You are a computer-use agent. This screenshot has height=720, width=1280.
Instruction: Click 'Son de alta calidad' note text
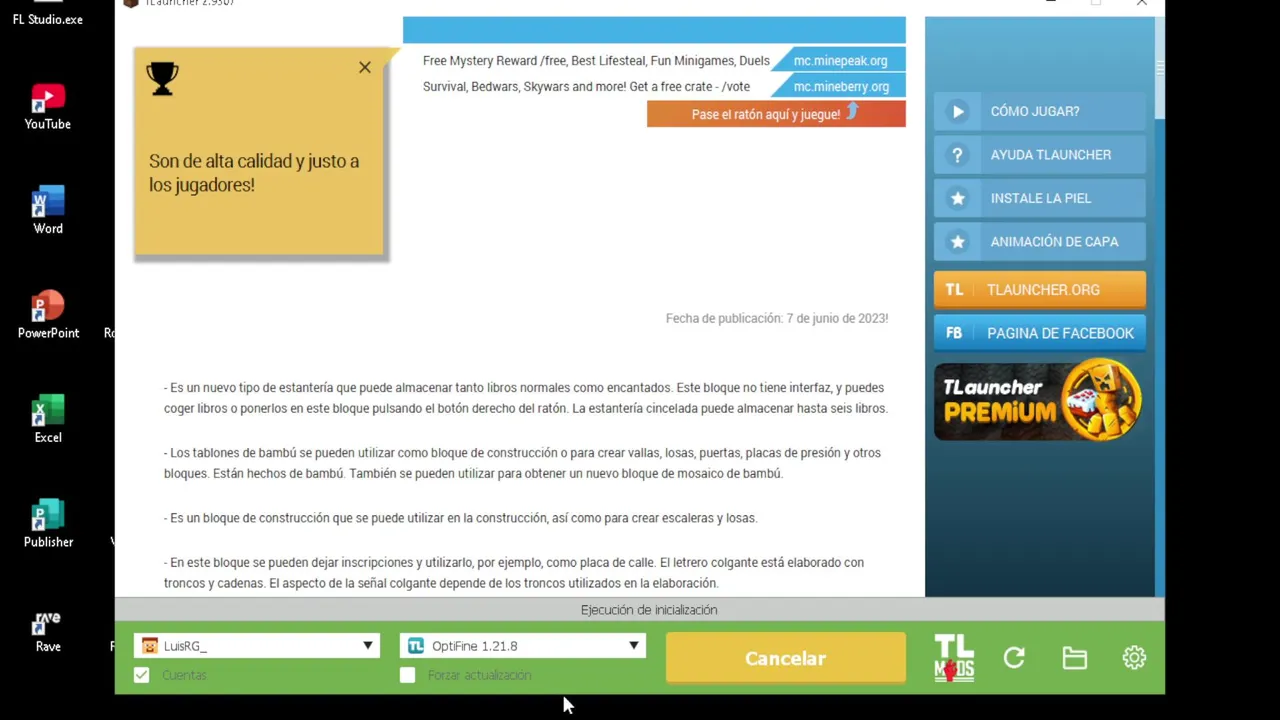click(254, 173)
